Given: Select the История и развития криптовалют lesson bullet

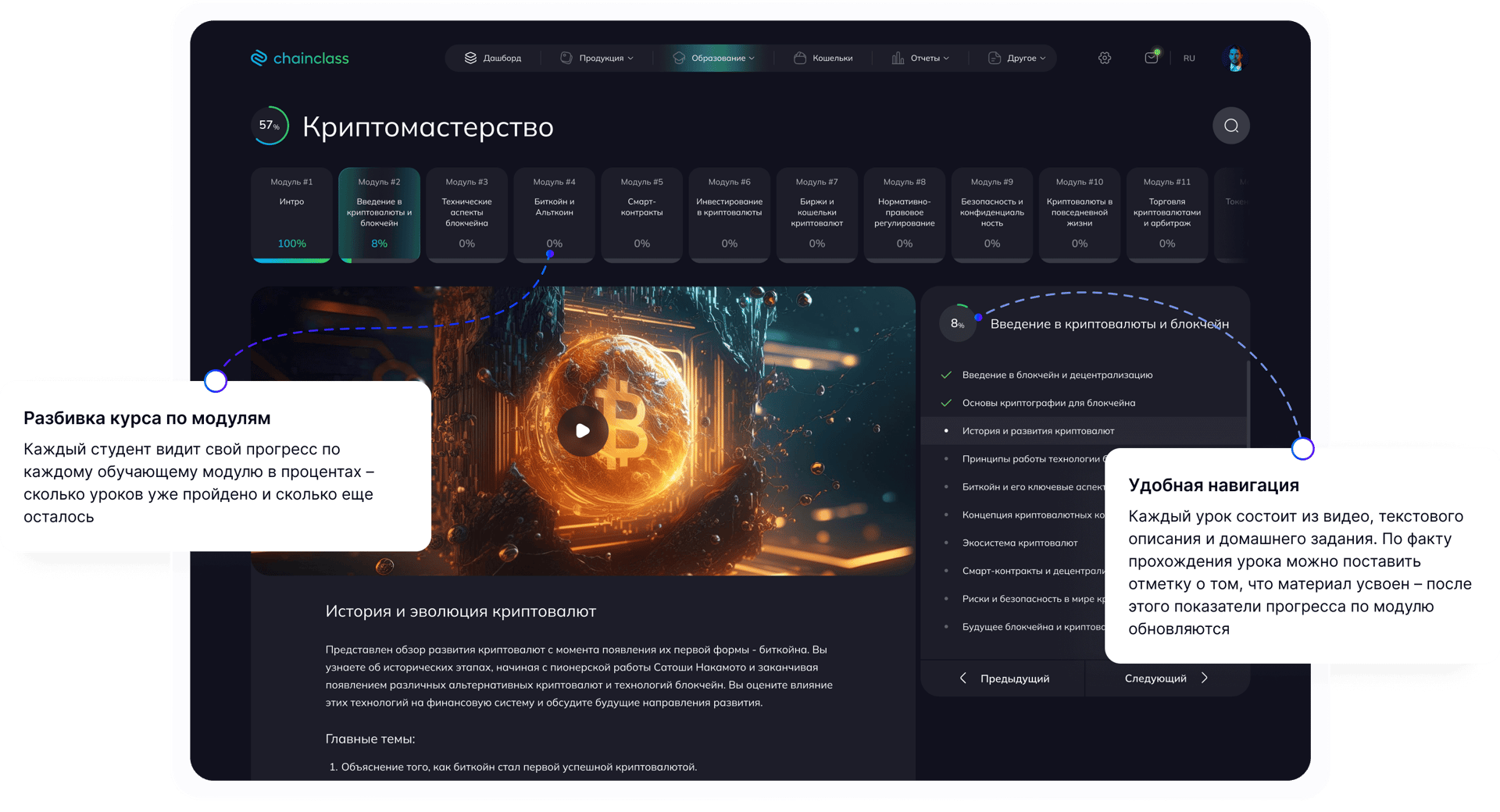Looking at the screenshot, I should coord(945,430).
